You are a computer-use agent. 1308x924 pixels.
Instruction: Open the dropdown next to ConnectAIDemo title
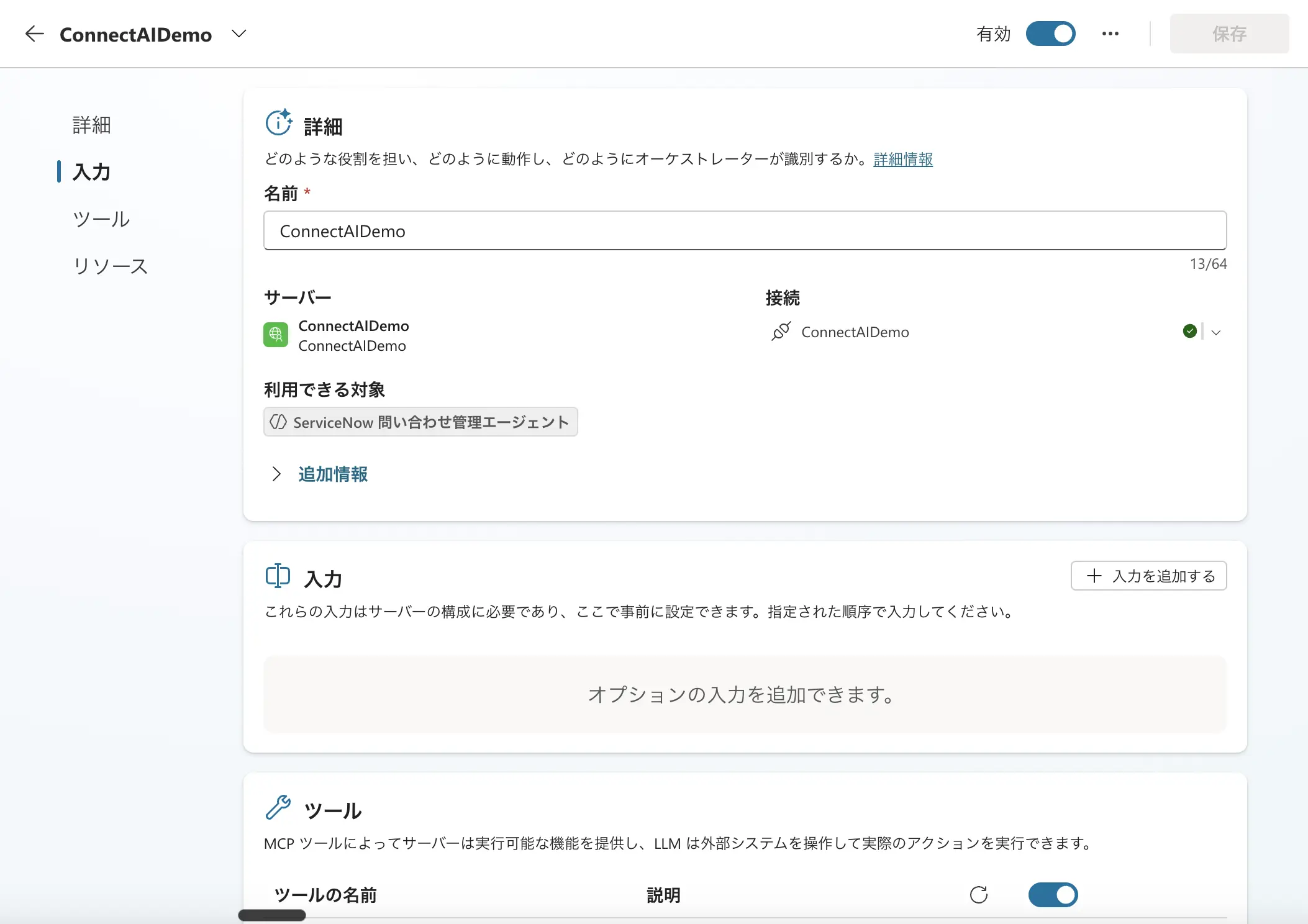[x=238, y=34]
